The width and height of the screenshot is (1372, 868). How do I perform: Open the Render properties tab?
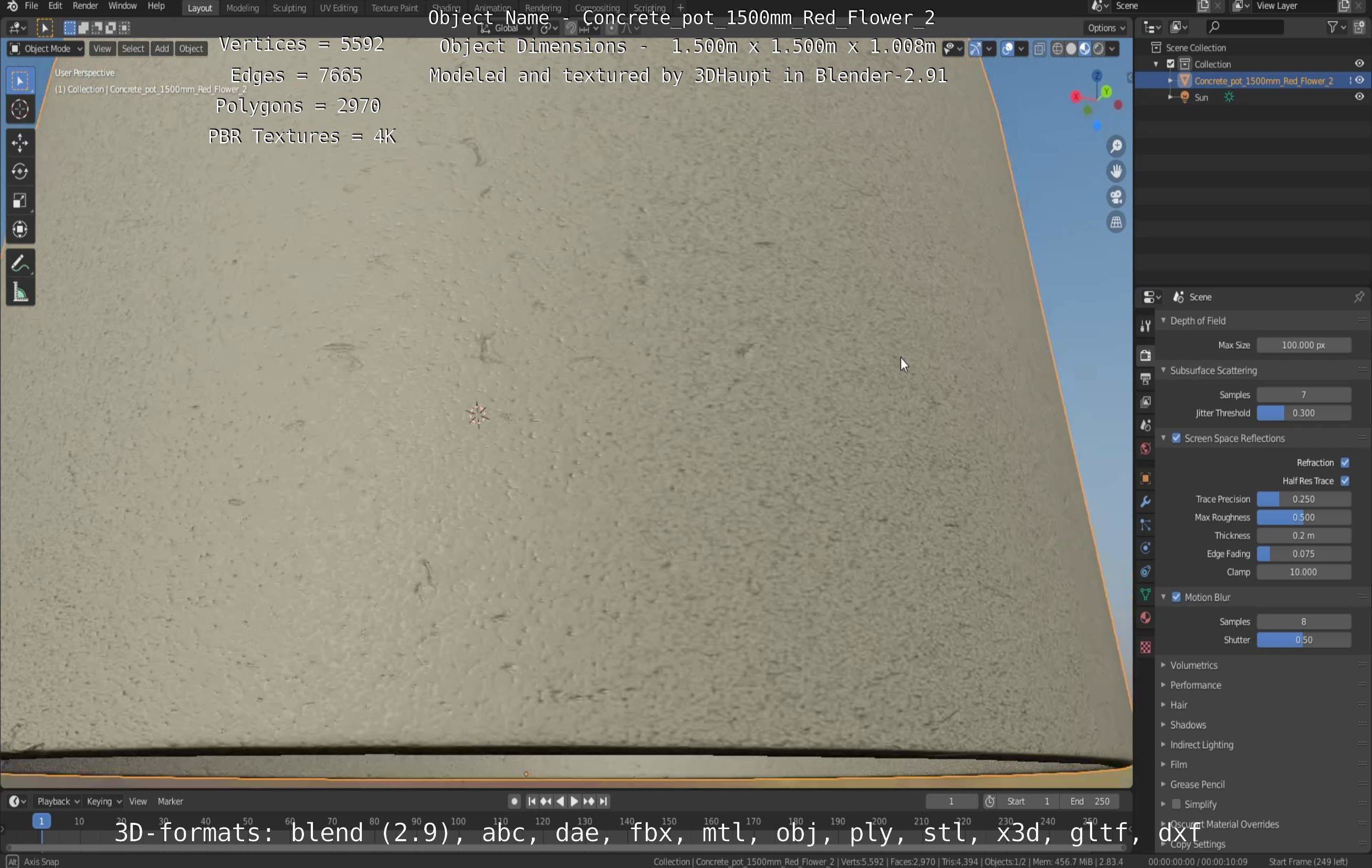(x=1145, y=355)
